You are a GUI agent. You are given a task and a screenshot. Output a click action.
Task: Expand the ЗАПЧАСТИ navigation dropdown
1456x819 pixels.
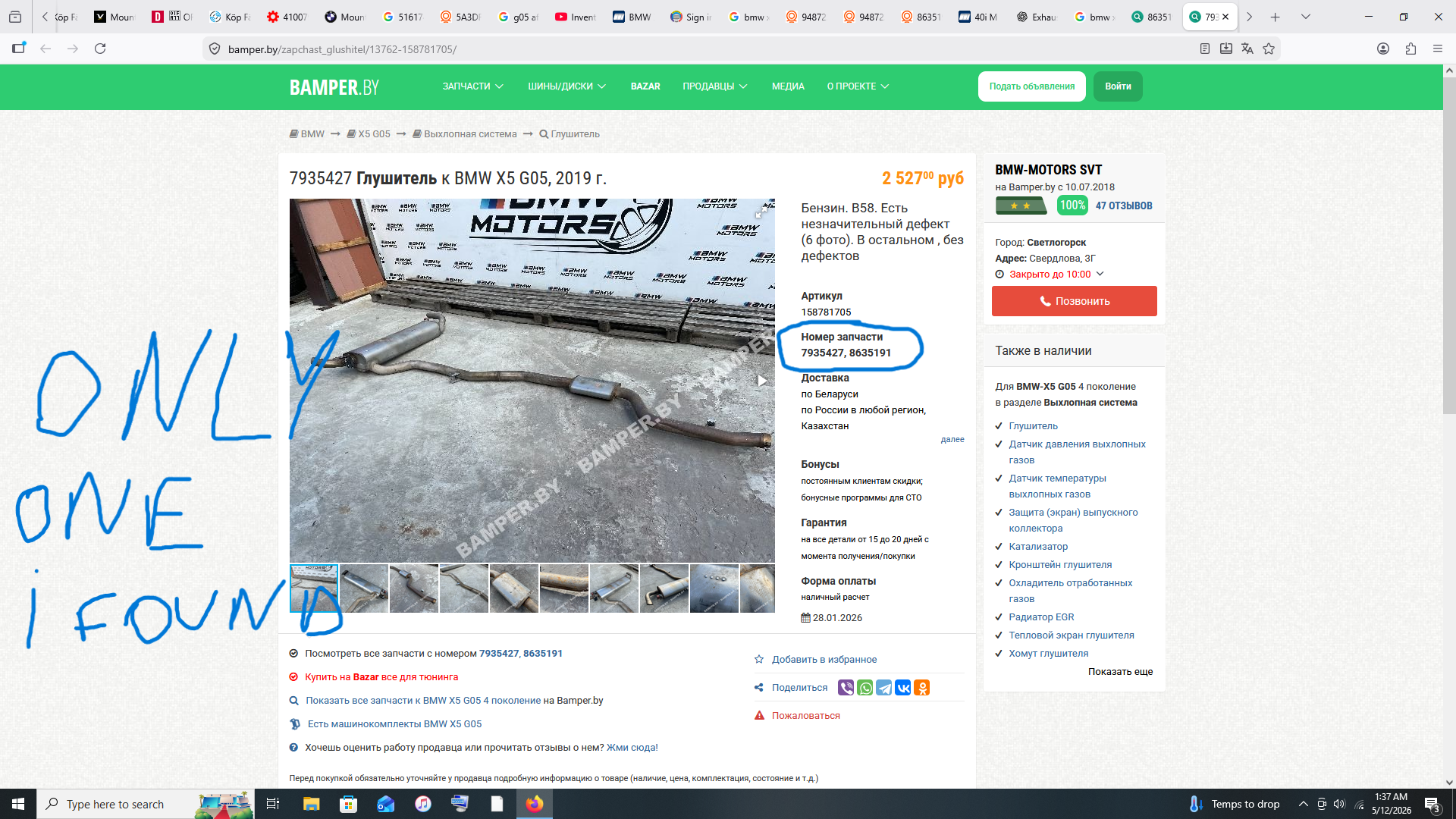(x=473, y=86)
